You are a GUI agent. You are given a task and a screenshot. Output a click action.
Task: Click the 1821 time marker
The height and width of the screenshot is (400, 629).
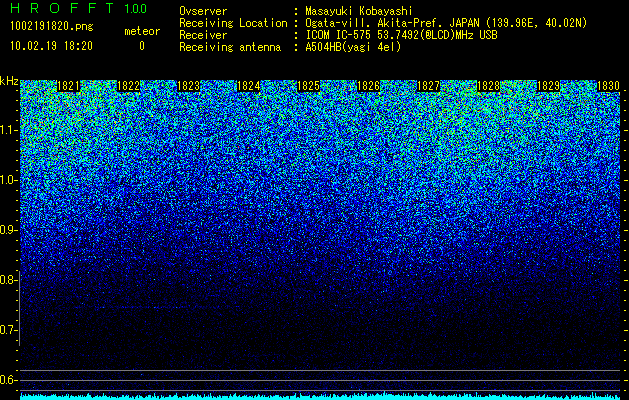pos(69,86)
